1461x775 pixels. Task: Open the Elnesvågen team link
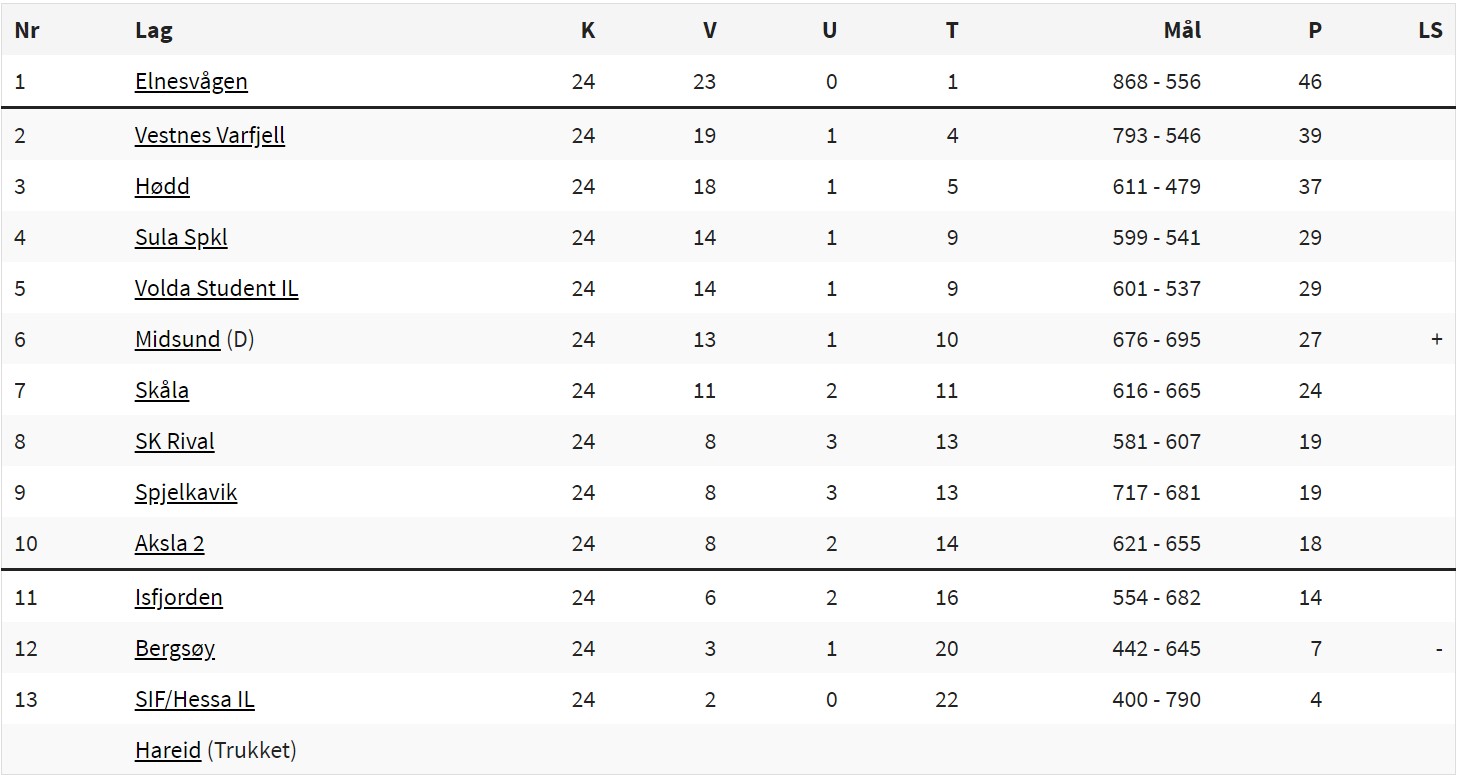[x=191, y=82]
